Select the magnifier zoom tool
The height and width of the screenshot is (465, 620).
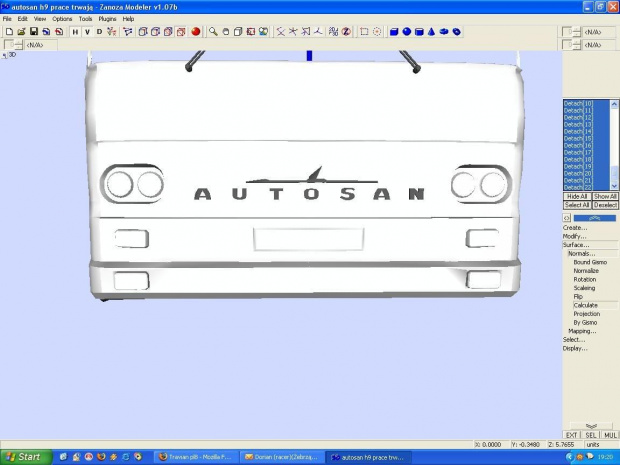213,31
